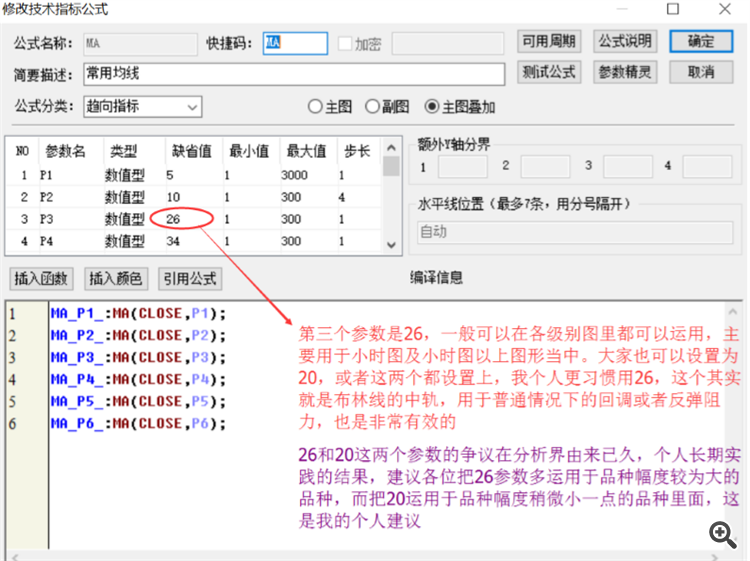The height and width of the screenshot is (561, 750).
Task: Click the 参数名 column header
Action: 66,152
